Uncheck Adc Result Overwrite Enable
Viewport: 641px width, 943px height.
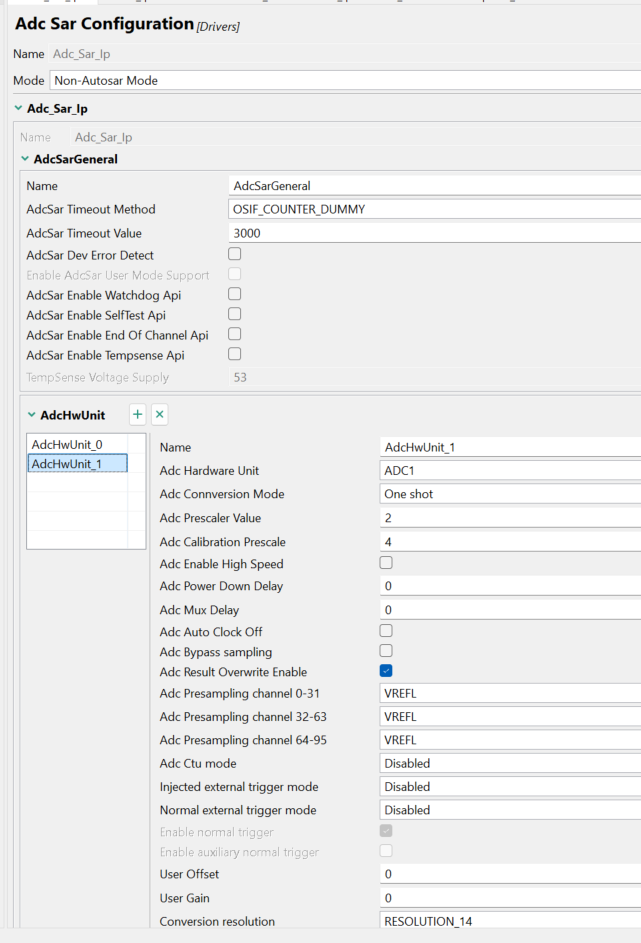386,671
